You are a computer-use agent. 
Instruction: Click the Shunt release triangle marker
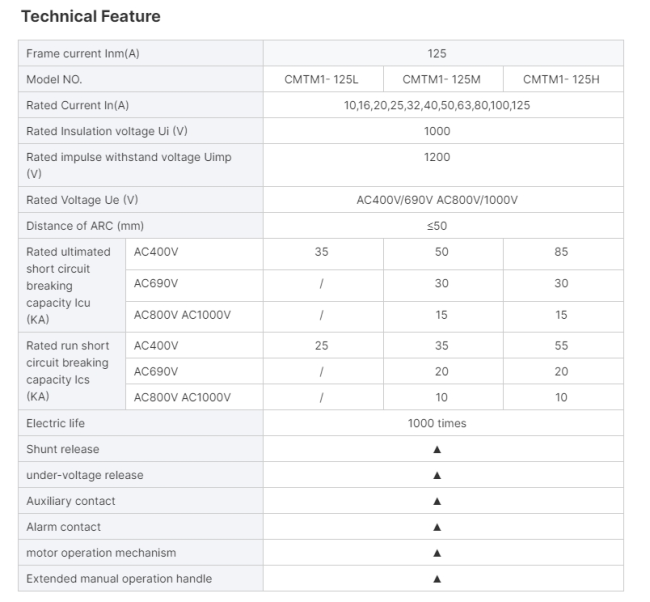[x=437, y=449]
